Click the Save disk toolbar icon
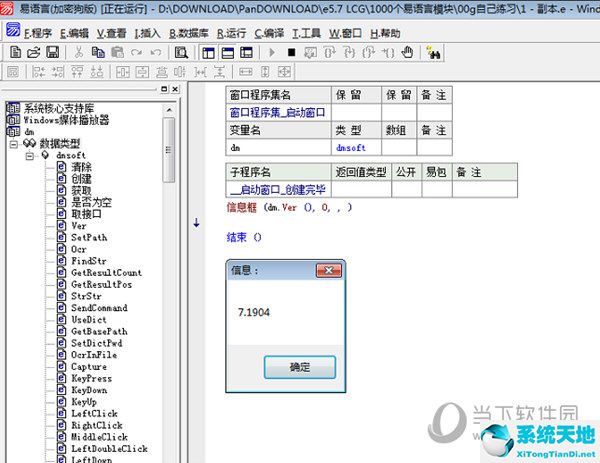Viewport: 600px width, 463px height. point(52,52)
